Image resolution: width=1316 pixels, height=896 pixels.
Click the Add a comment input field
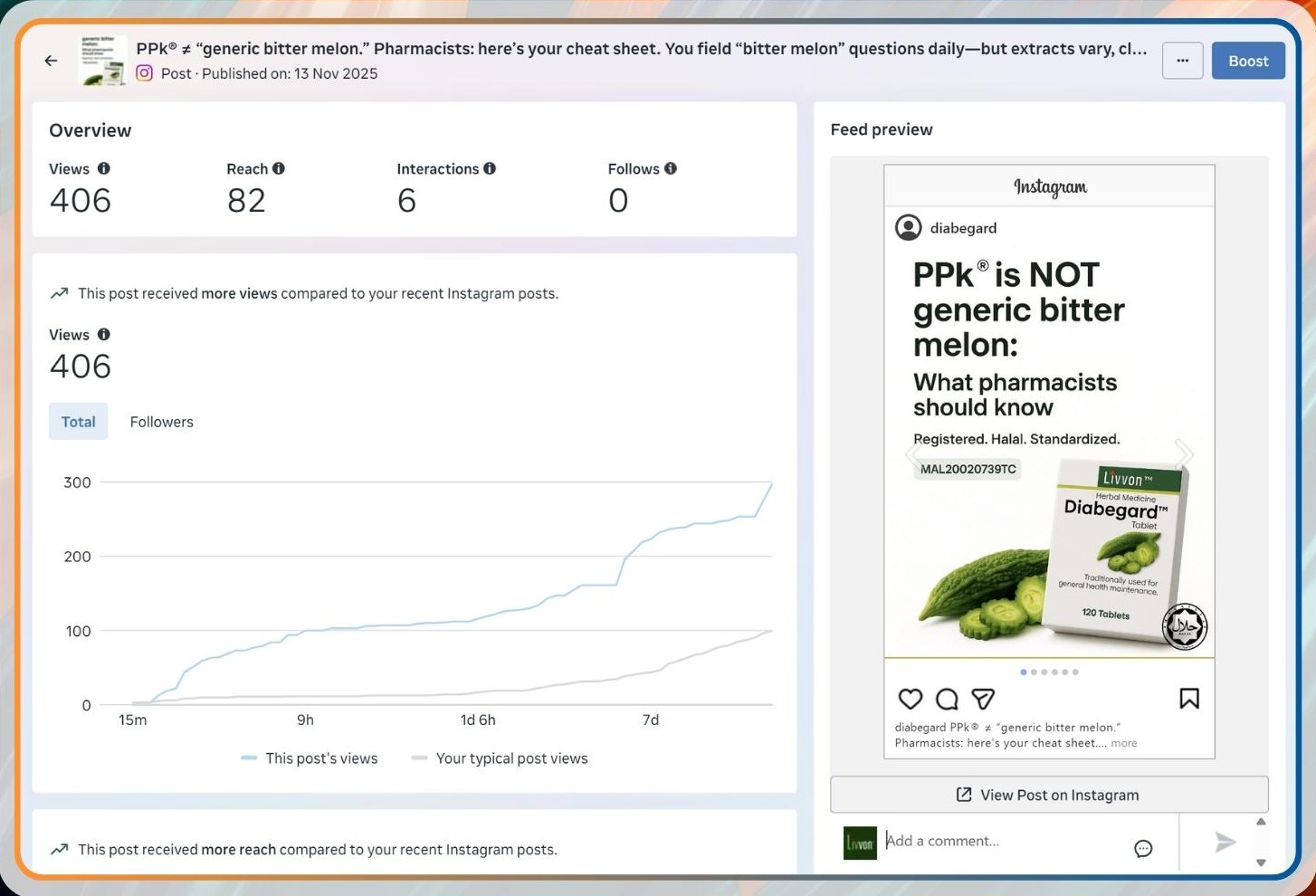[x=1005, y=841]
